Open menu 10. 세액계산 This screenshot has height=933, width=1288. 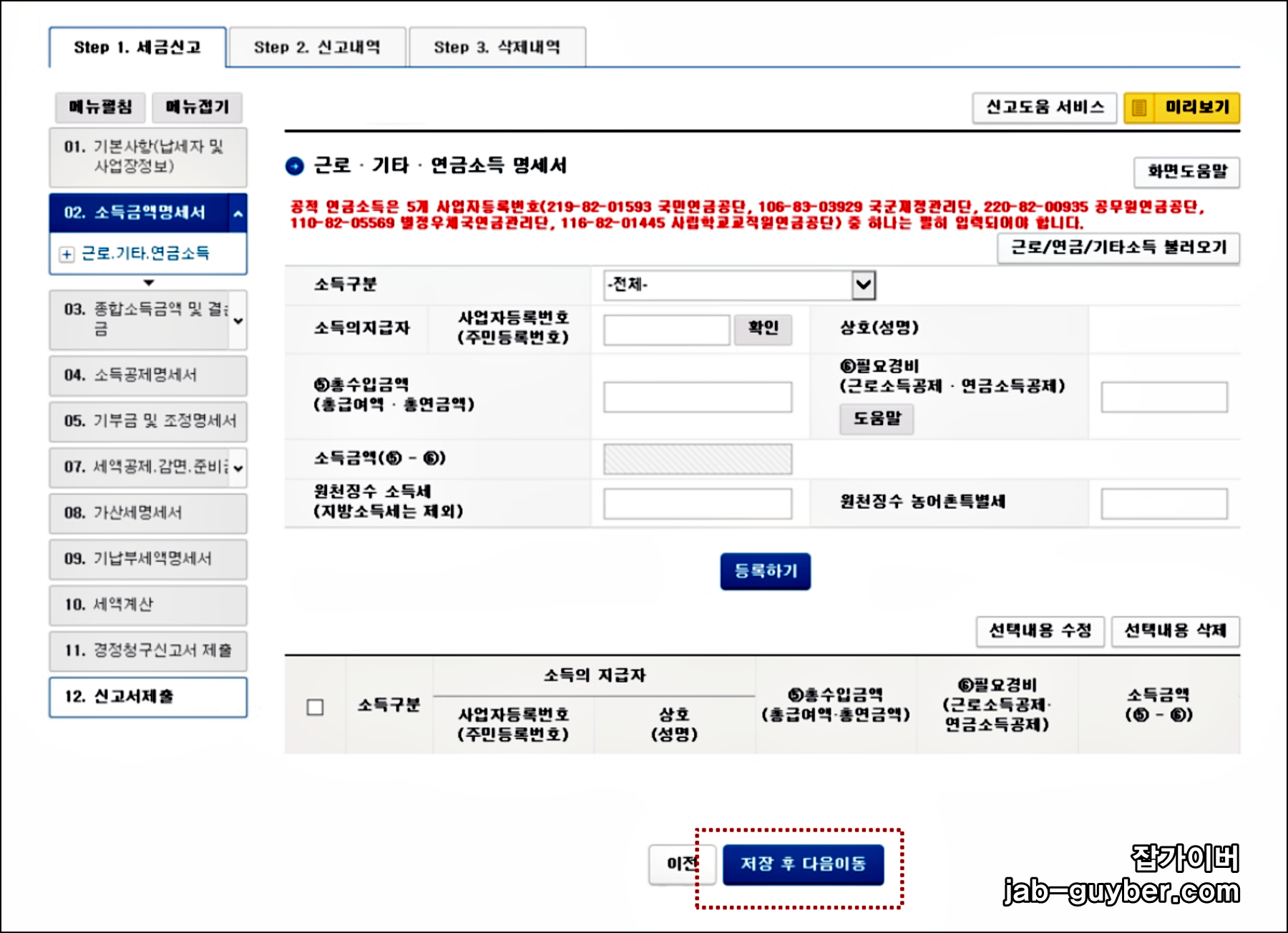point(148,605)
